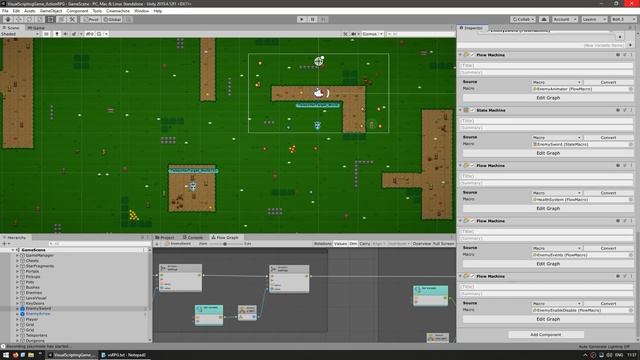Screen dimensions: 640x360
Task: Disable the EnemyAnimator Flow Machine checkbox
Action: [473, 55]
